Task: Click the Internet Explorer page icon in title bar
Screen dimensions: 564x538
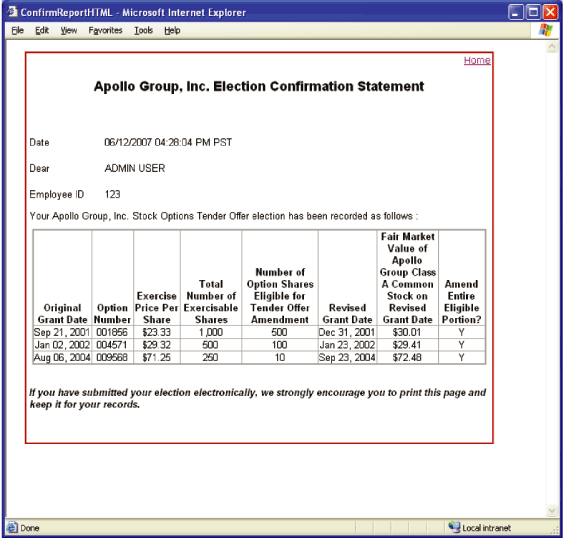Action: click(12, 12)
